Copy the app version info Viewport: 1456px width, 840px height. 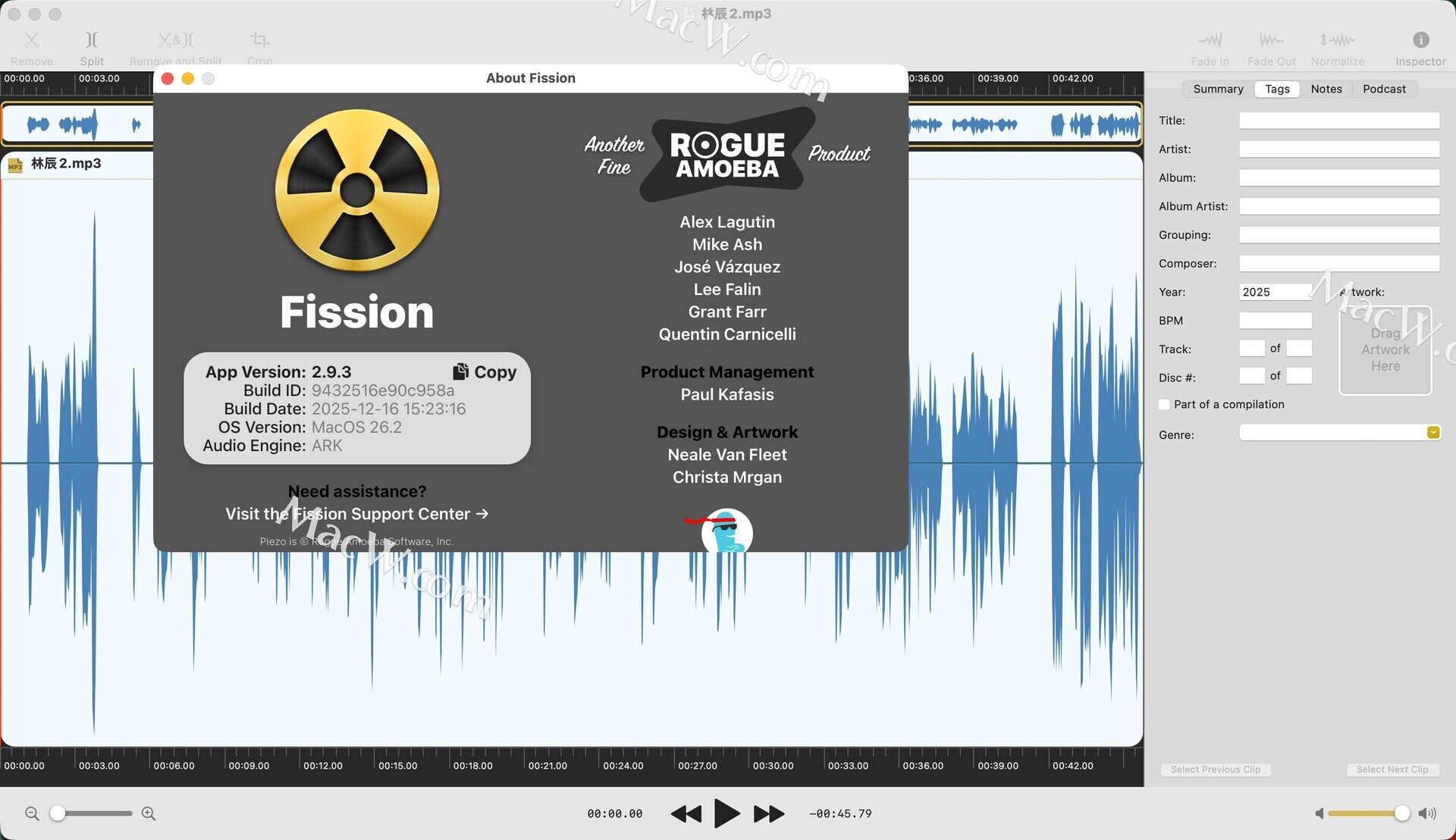tap(485, 372)
